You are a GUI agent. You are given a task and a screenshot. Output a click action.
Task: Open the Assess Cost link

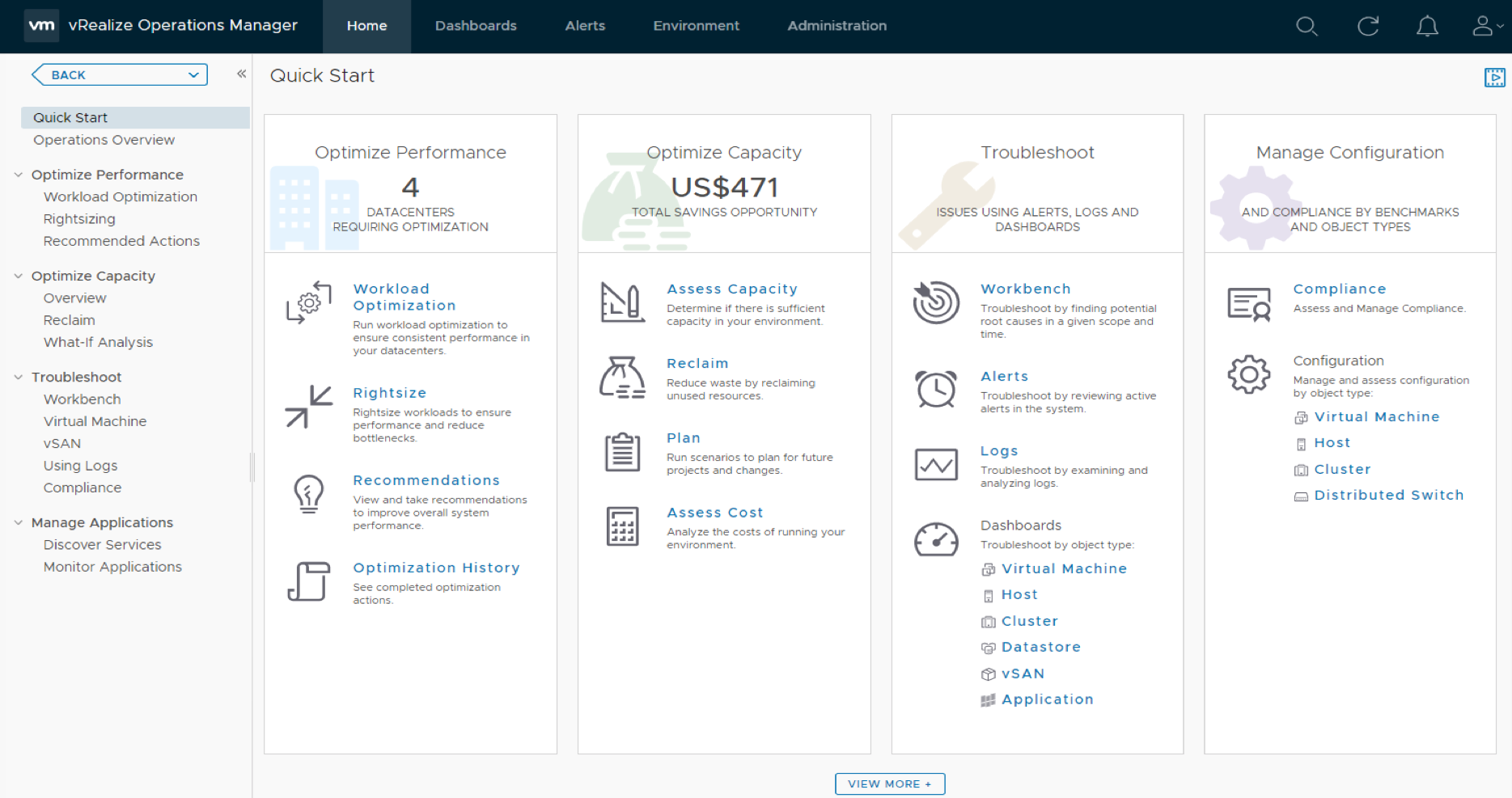(715, 513)
